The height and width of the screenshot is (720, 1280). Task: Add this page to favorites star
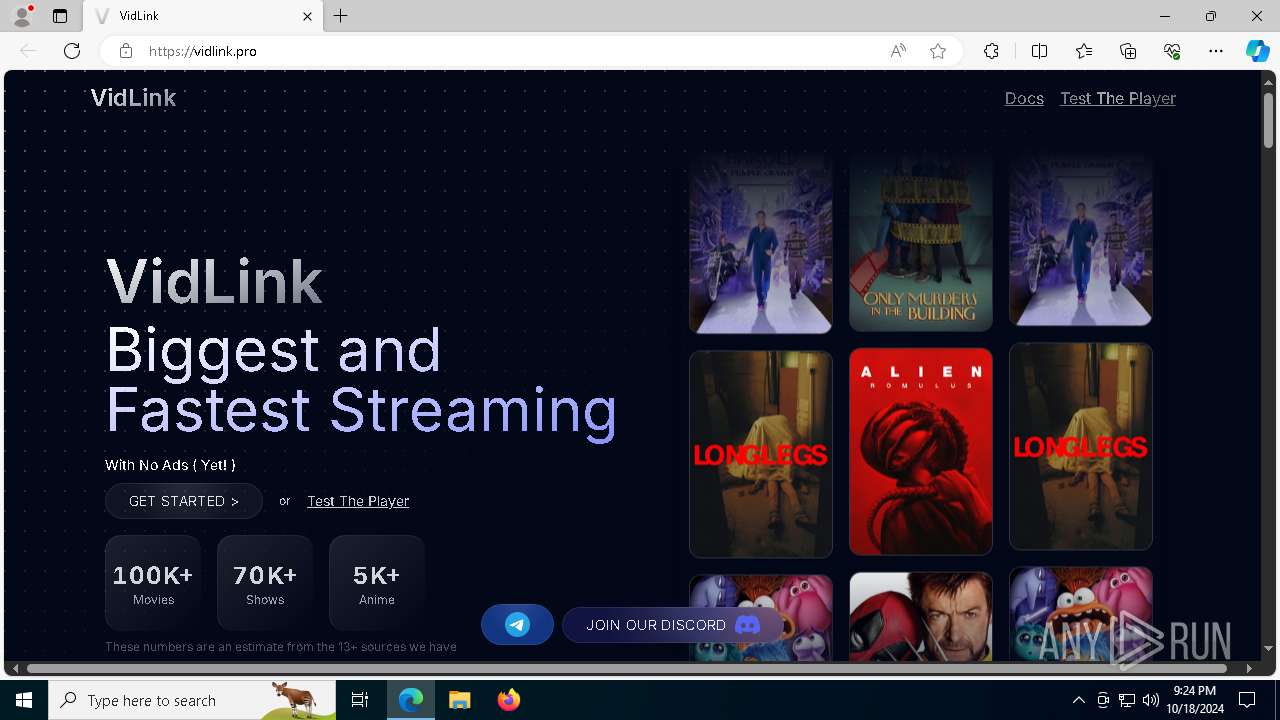pyautogui.click(x=938, y=51)
